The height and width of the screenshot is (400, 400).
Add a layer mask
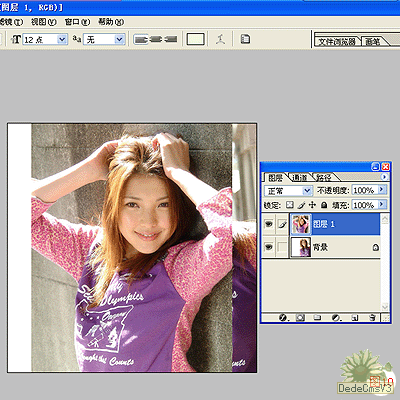tap(300, 317)
